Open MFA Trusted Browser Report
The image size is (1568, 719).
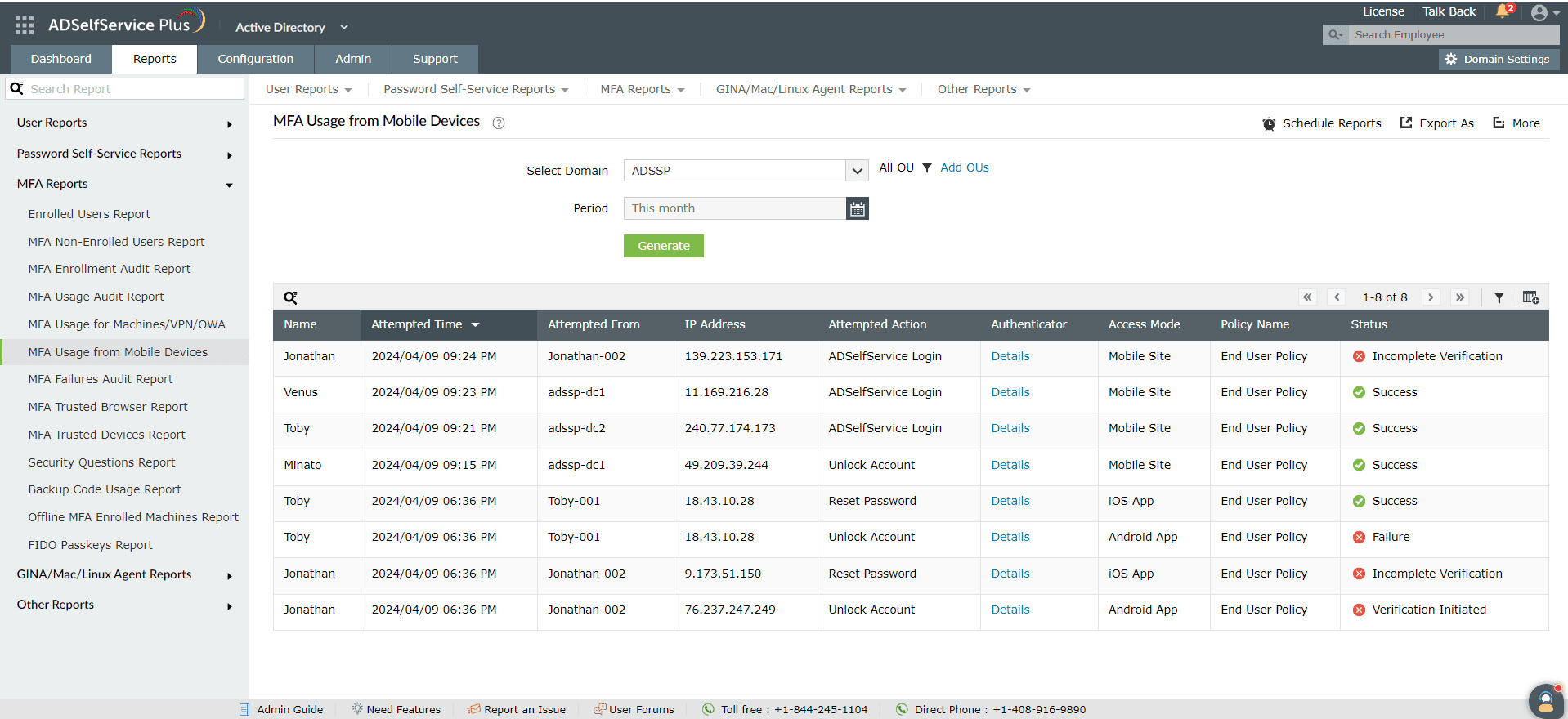click(x=108, y=407)
